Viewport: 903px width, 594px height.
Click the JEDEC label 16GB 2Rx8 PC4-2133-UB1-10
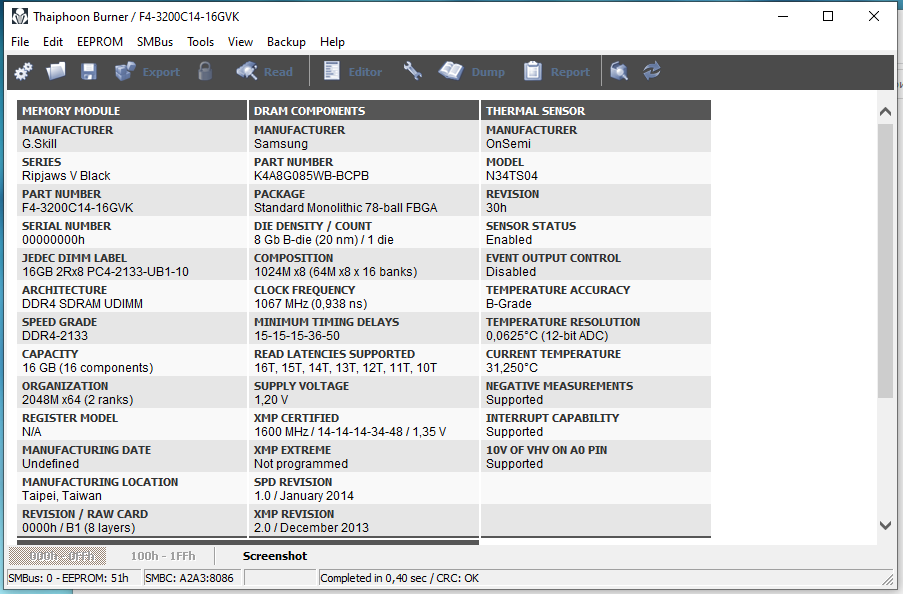[105, 272]
